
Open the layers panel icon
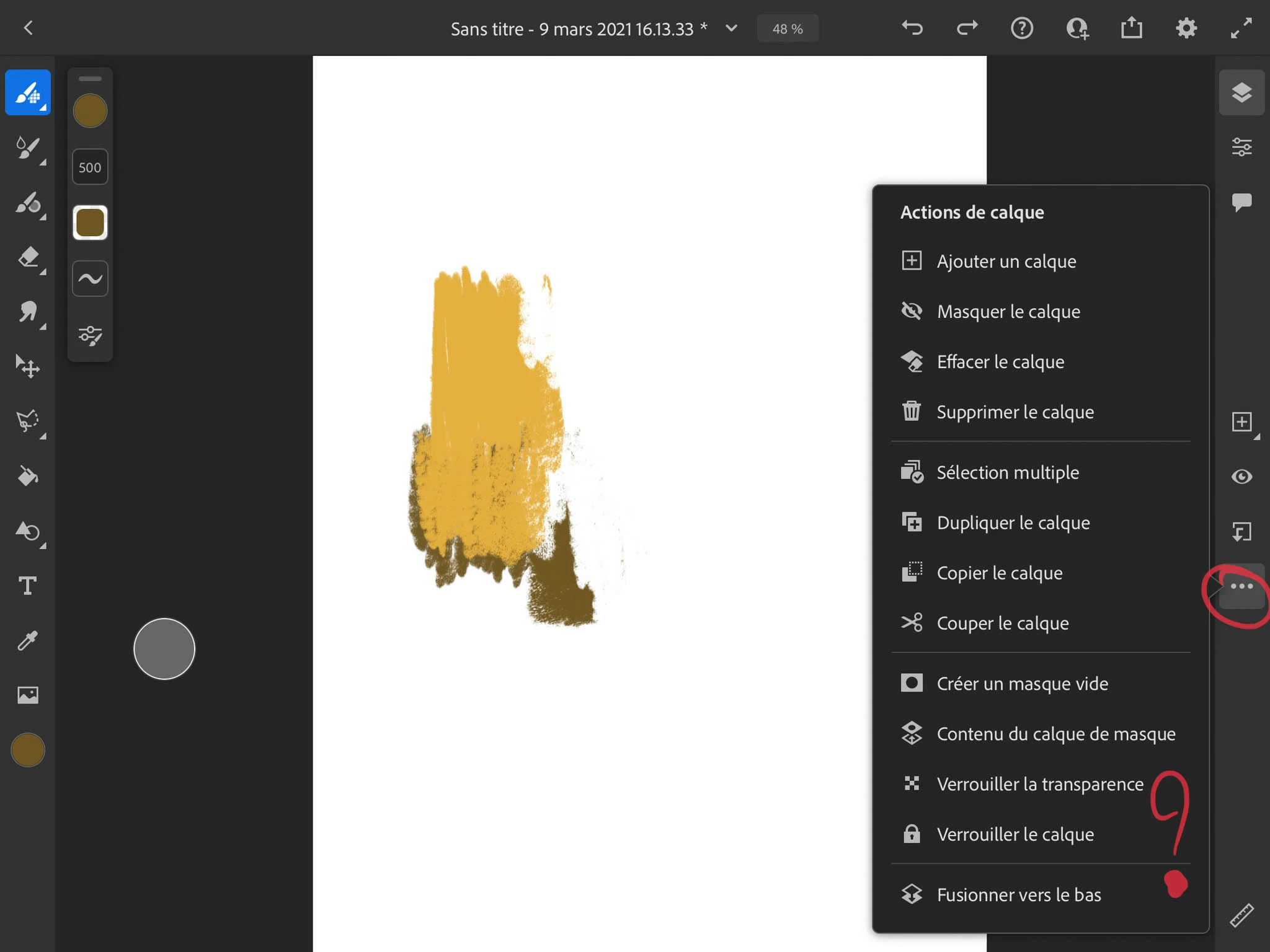tap(1241, 93)
